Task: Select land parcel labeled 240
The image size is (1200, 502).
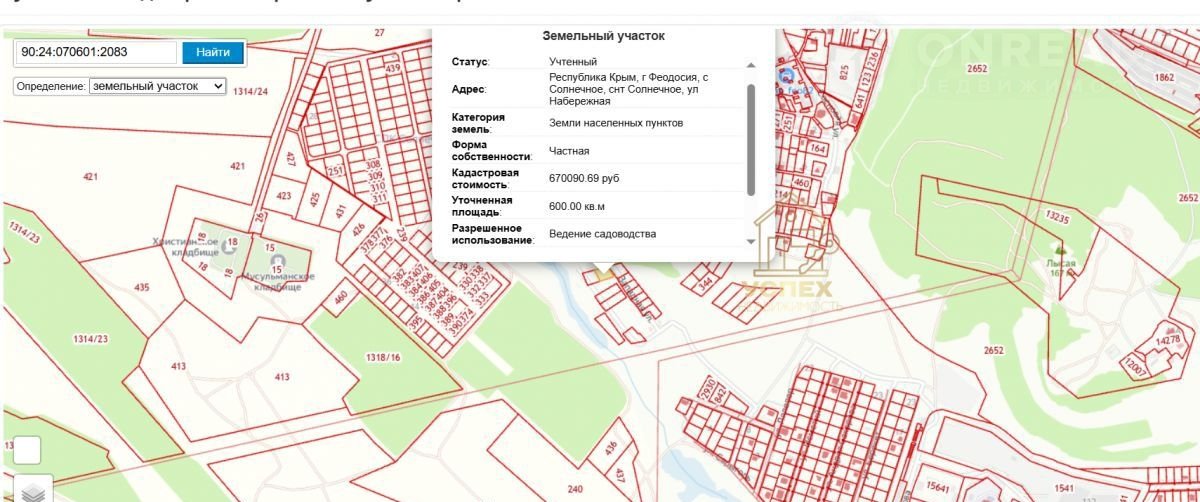Action: point(574,488)
